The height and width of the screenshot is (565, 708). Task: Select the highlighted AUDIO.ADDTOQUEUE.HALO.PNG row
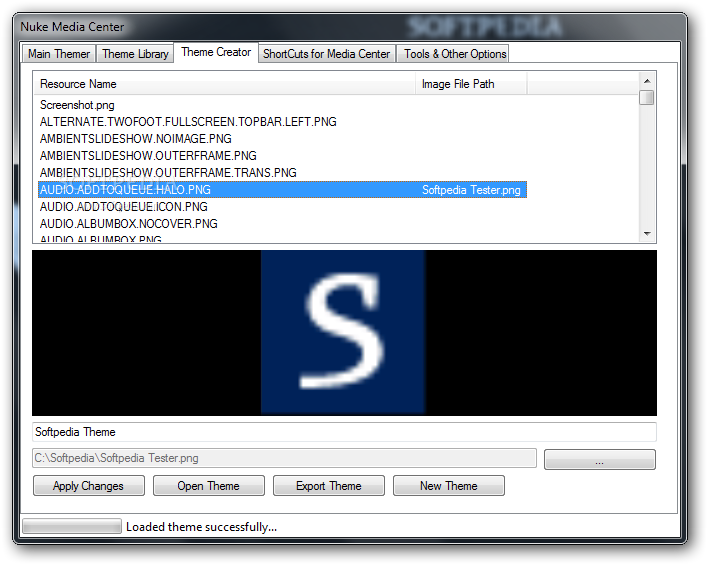[282, 190]
